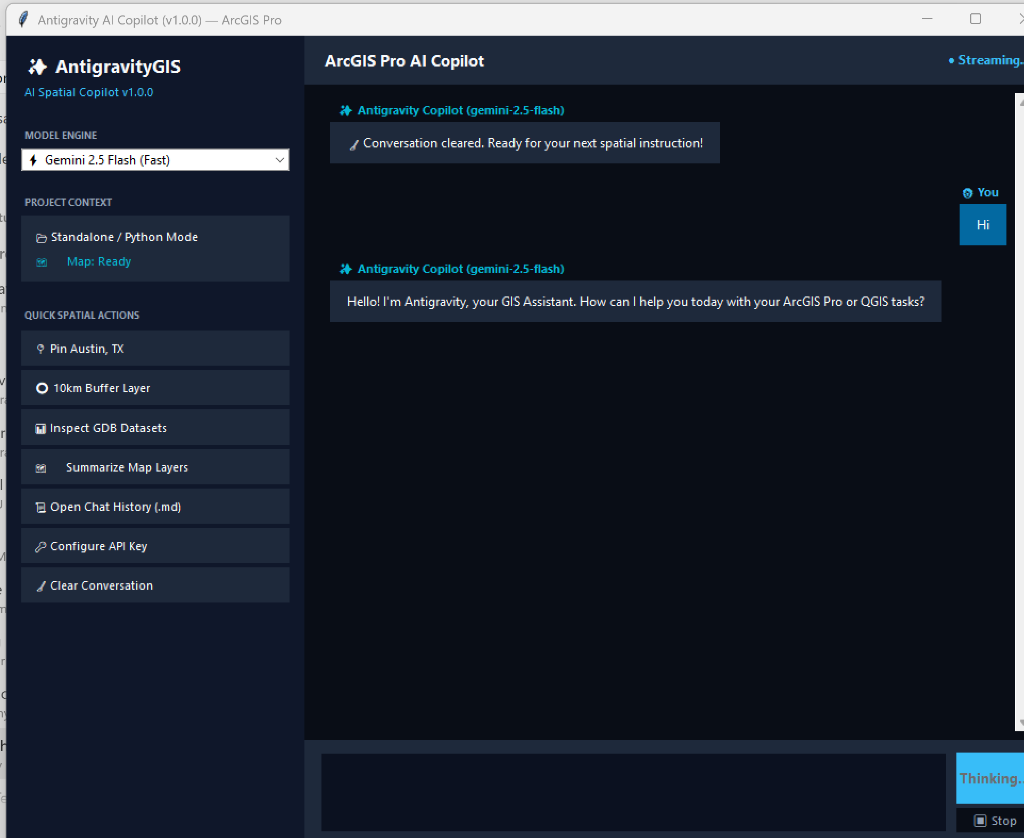Screen dimensions: 1024x838
Task: Click the map icon next to Map: Ready
Action: click(x=42, y=263)
